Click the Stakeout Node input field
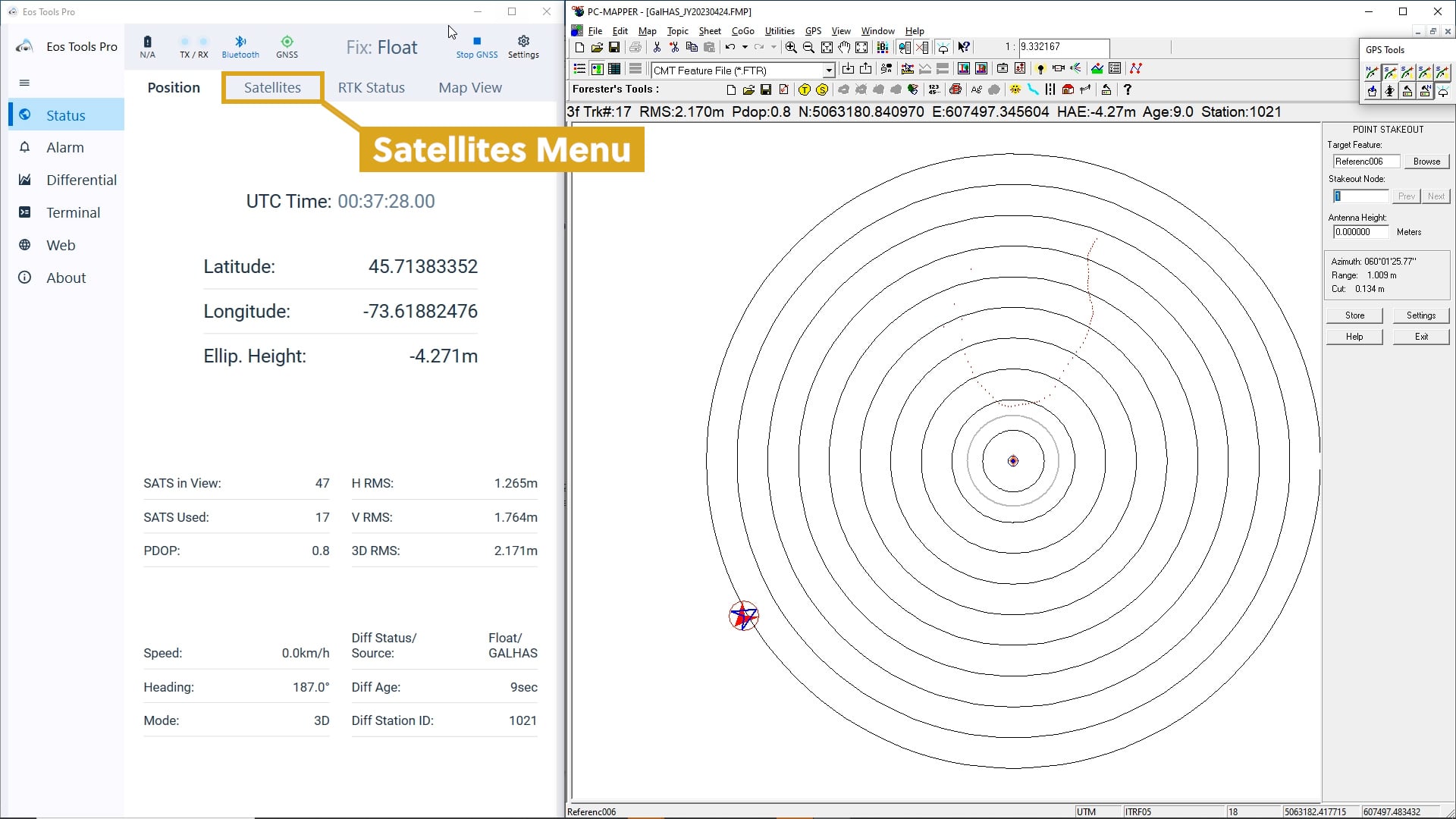 1360,196
